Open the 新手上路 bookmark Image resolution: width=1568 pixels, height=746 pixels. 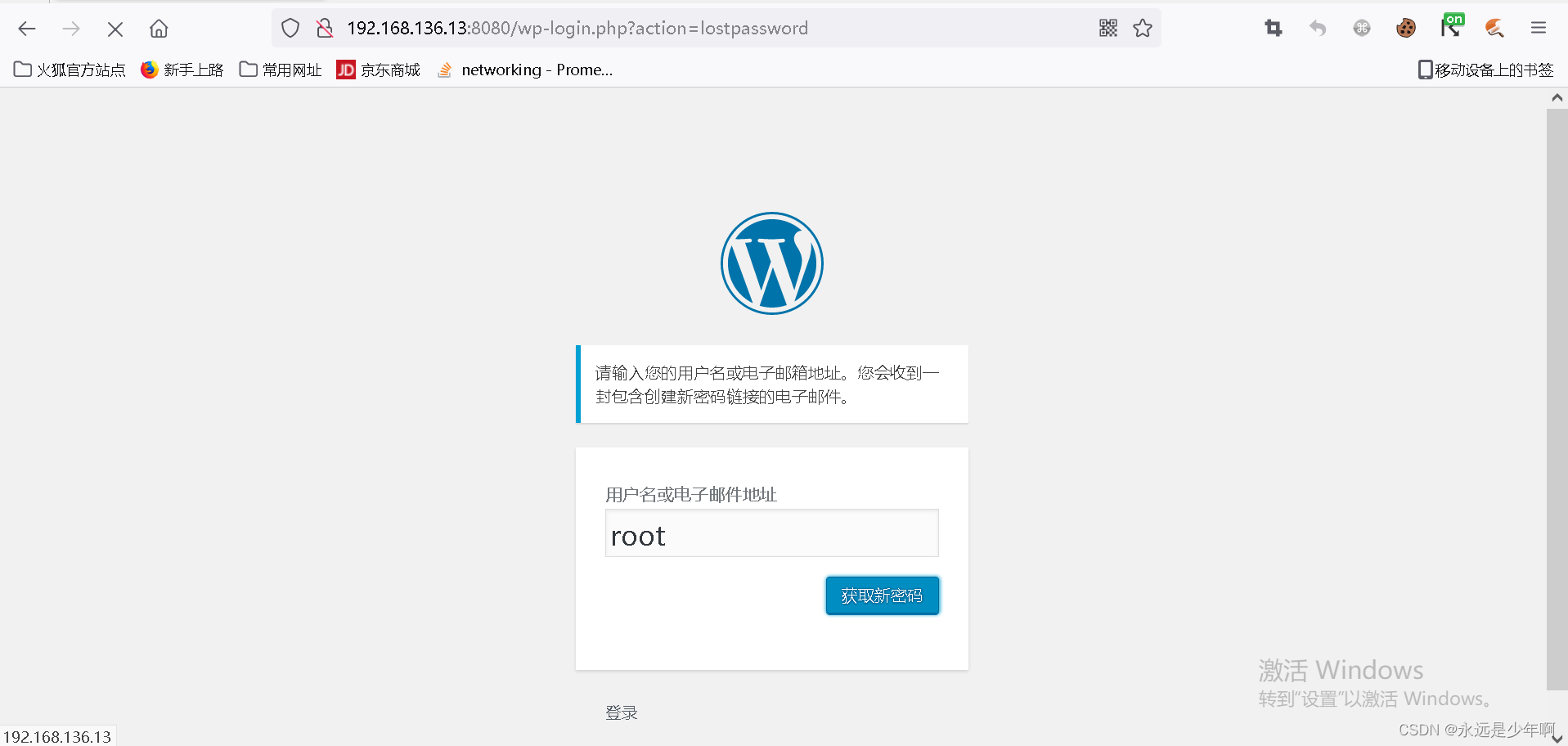pyautogui.click(x=182, y=70)
